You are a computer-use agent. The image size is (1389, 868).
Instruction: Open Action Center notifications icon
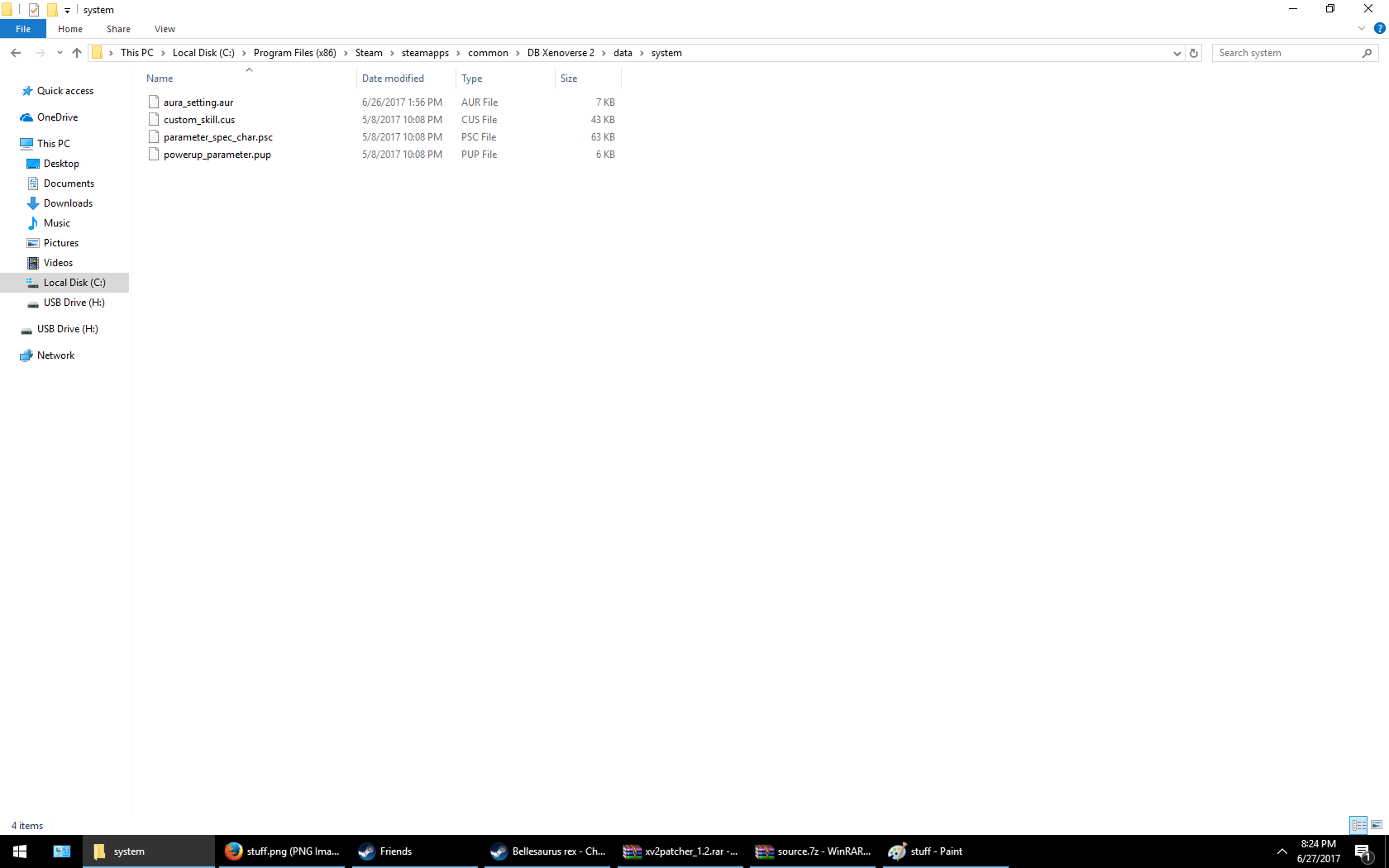click(x=1364, y=851)
